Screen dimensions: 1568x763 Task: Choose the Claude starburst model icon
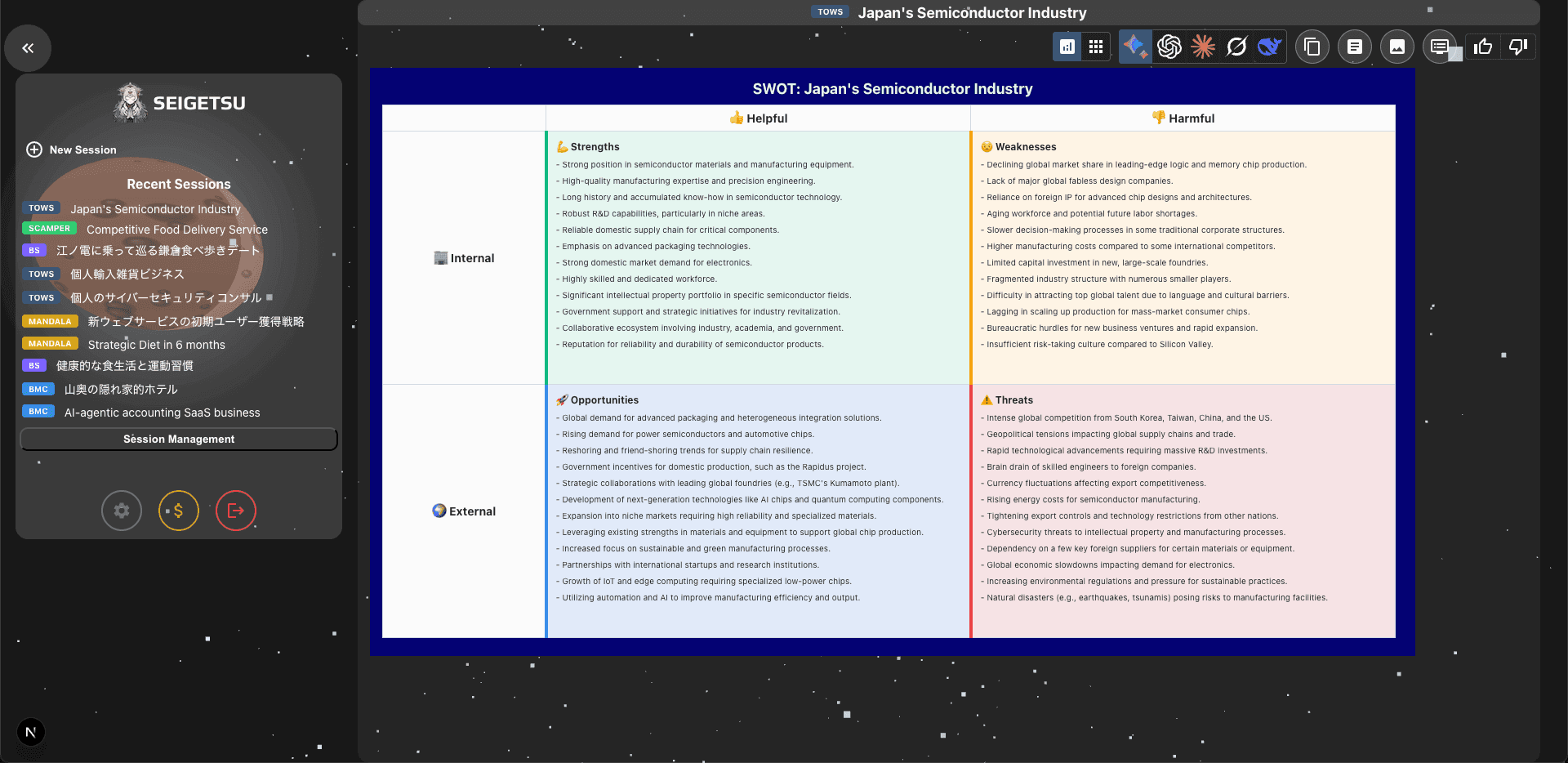(1203, 47)
